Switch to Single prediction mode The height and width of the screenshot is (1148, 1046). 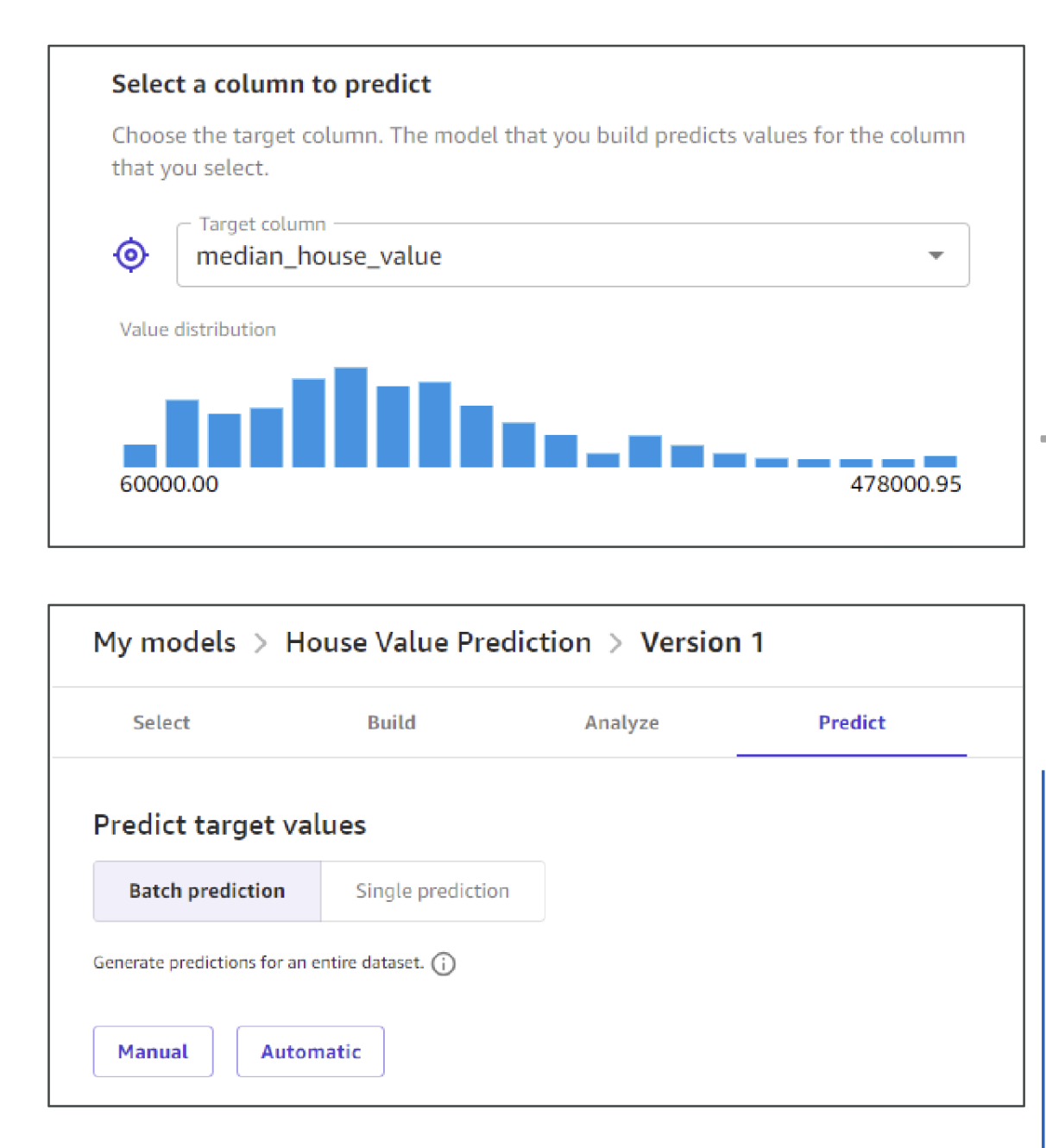coord(432,891)
